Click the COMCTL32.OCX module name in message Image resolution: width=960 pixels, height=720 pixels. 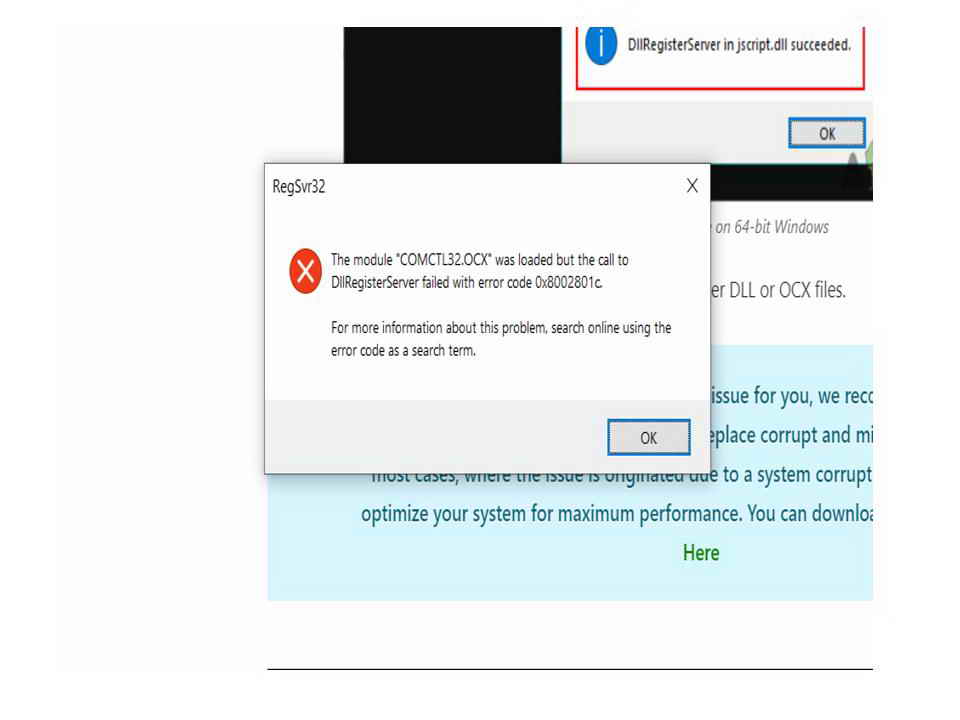coord(444,260)
